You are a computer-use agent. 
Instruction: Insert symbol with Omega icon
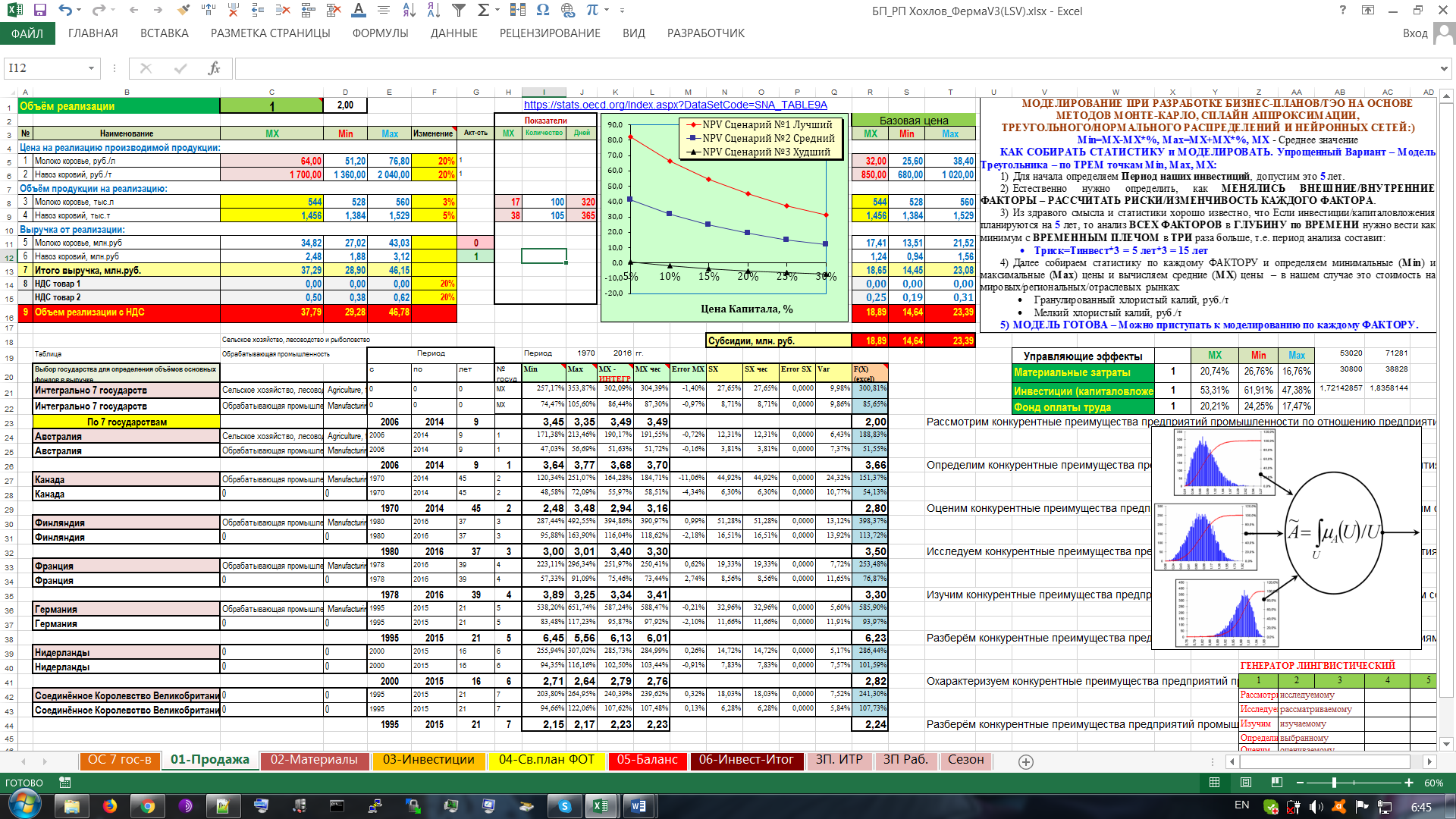point(542,11)
